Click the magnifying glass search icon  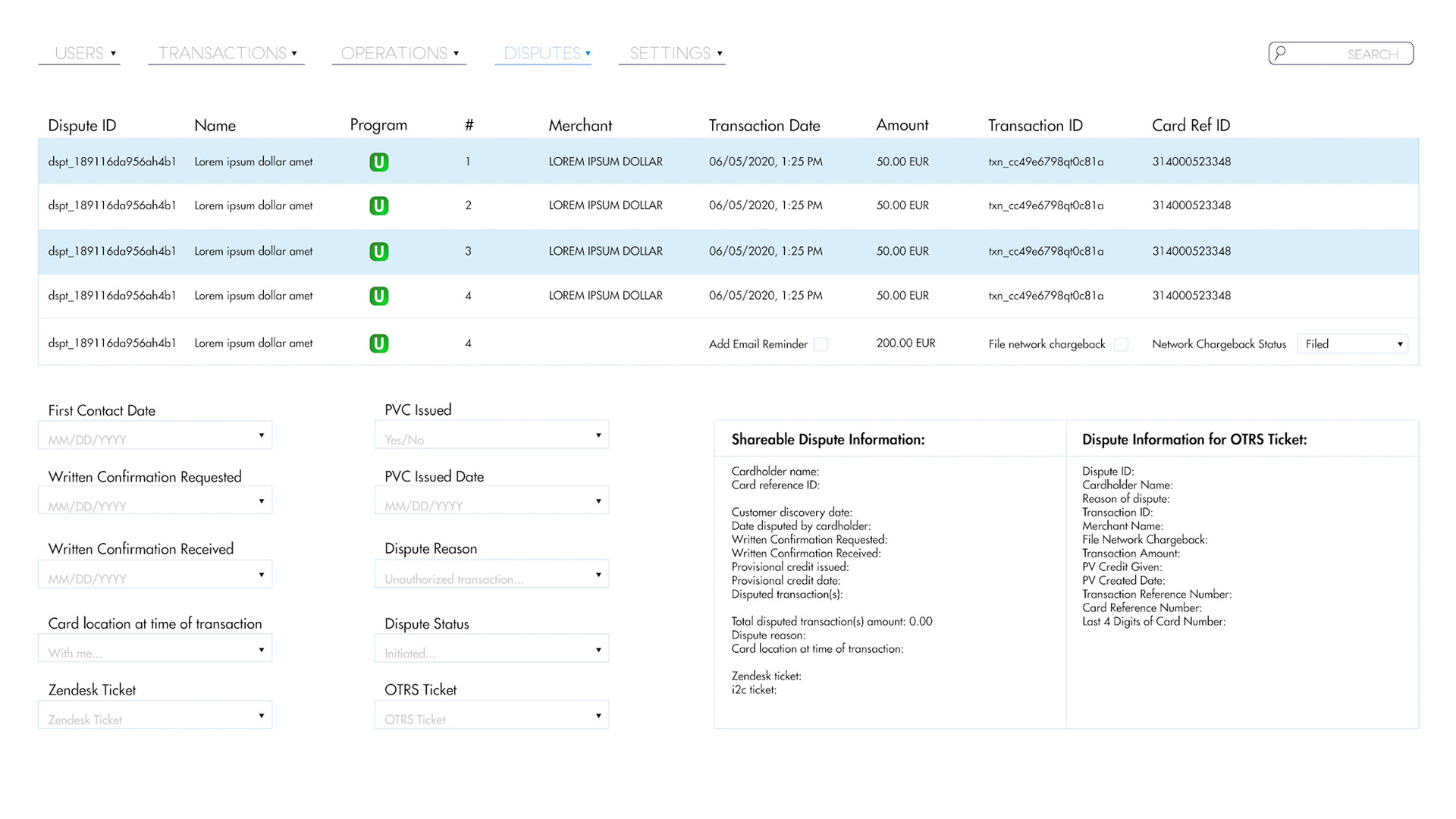(1280, 53)
